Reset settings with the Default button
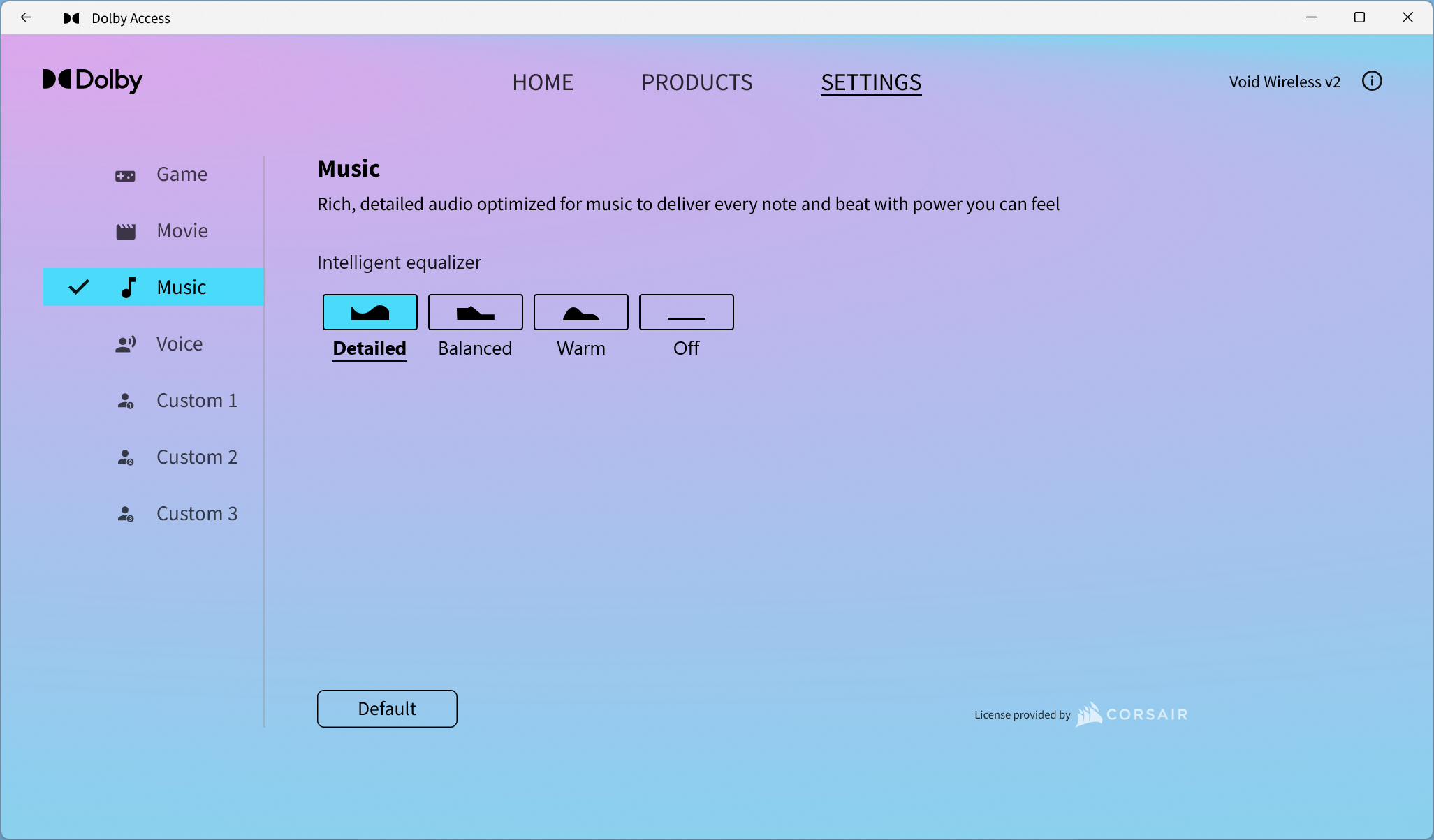Image resolution: width=1434 pixels, height=840 pixels. pos(387,709)
